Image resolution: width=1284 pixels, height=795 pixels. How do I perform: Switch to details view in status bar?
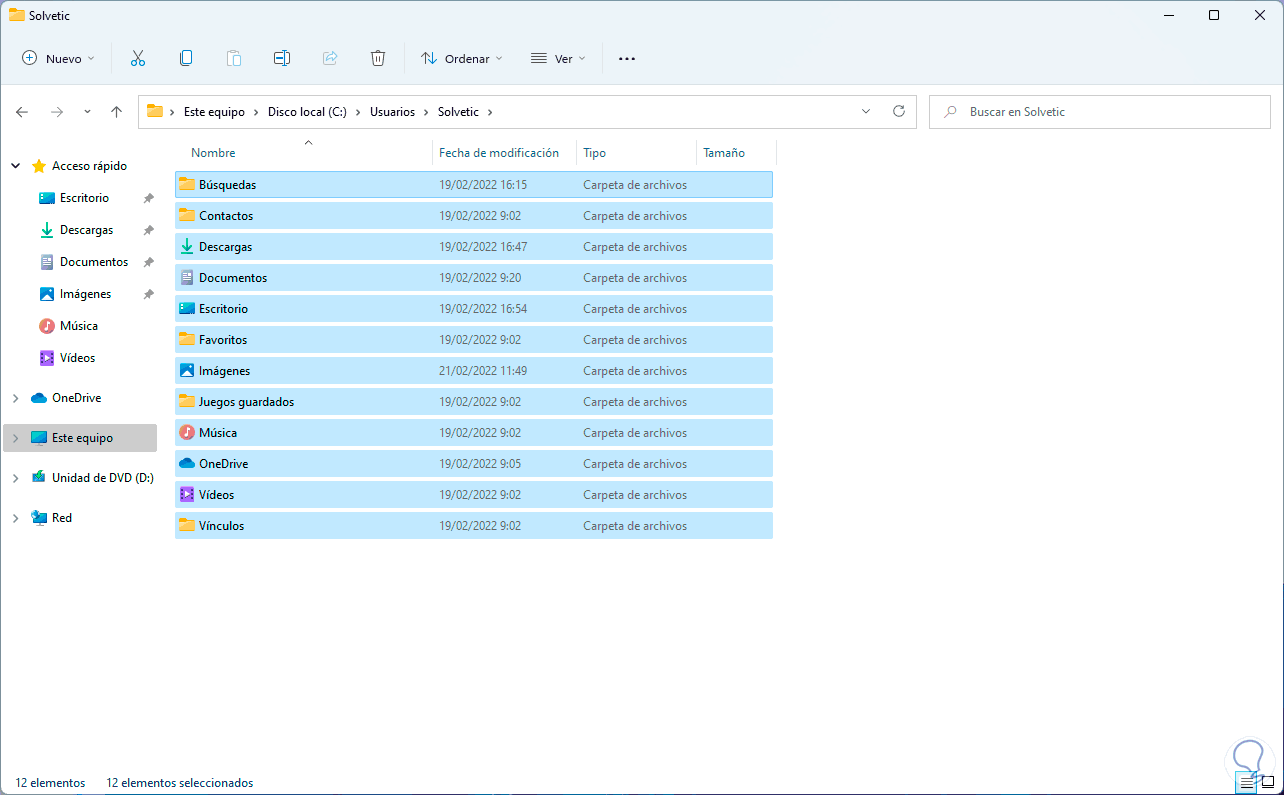click(x=1246, y=783)
